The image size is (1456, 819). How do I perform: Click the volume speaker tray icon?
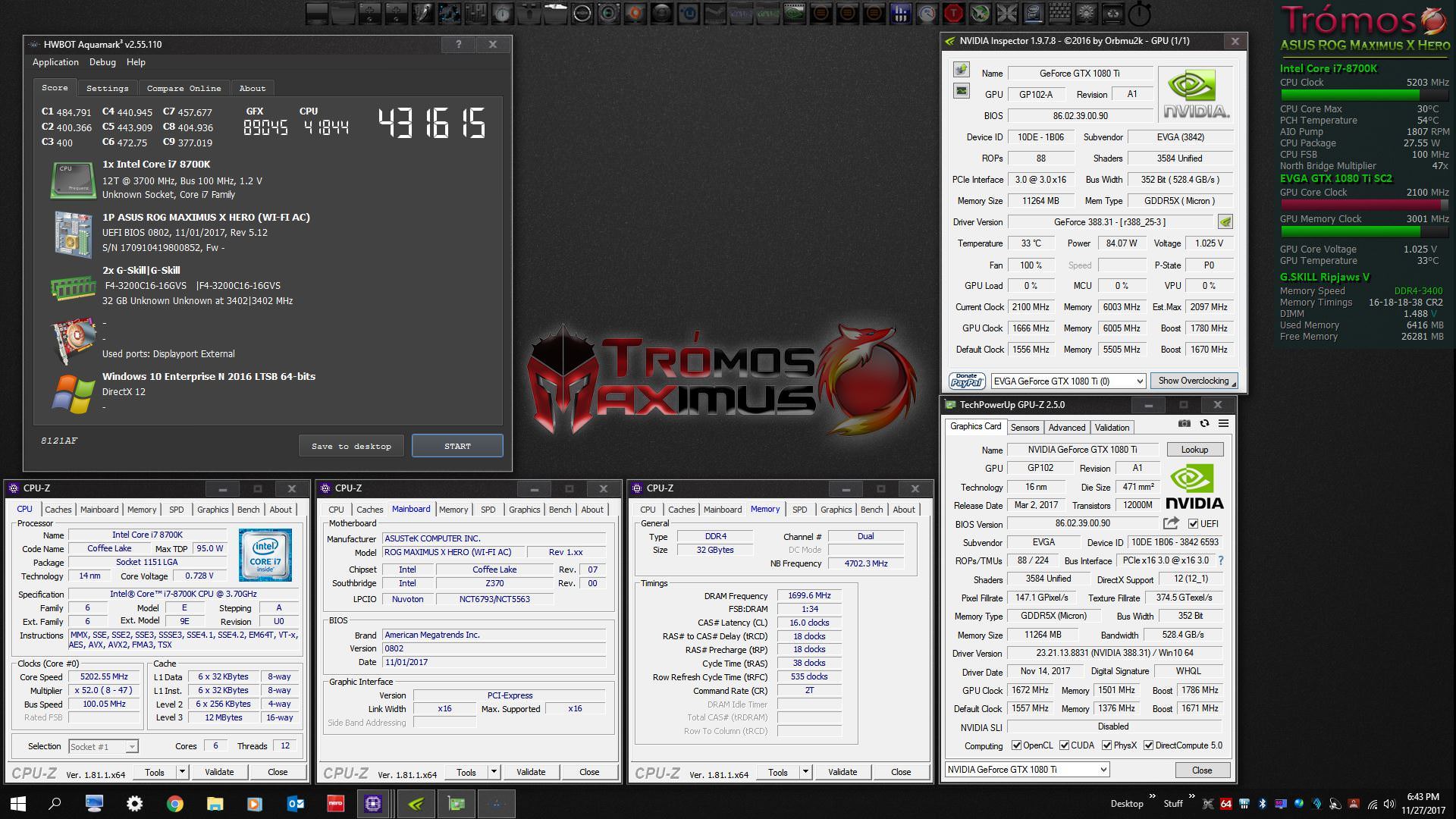(x=1389, y=804)
